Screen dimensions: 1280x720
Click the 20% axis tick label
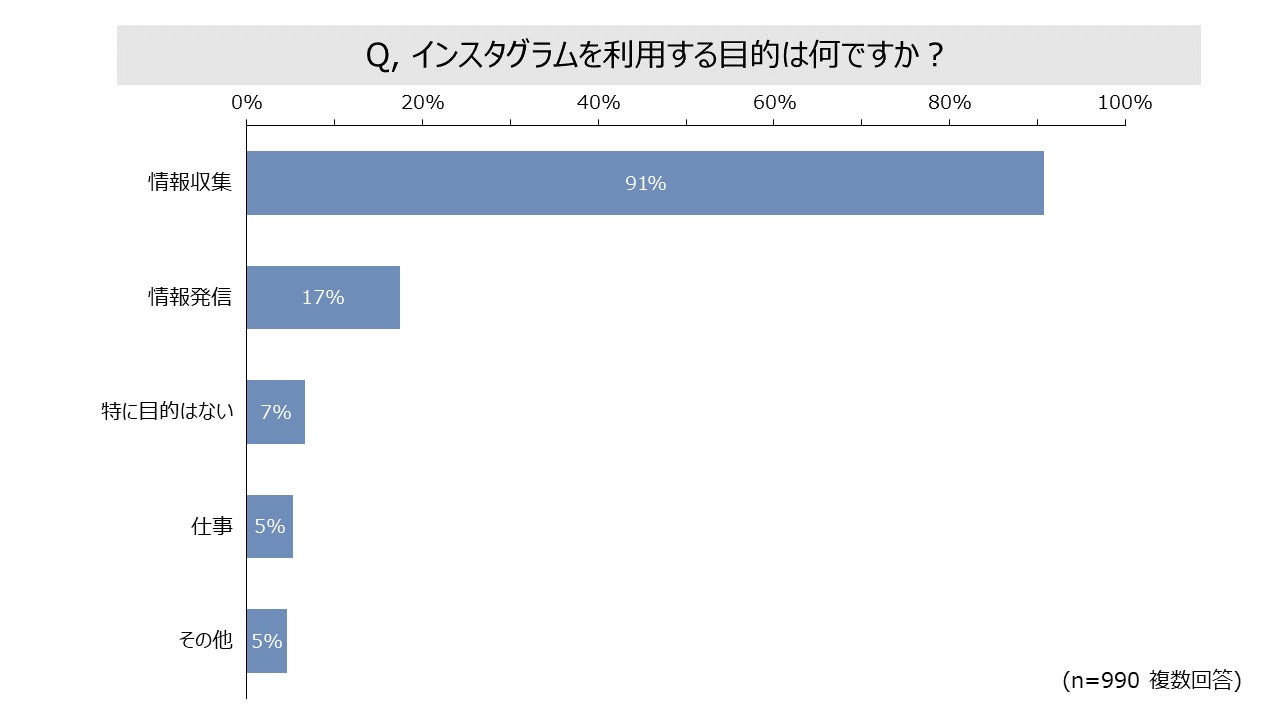[422, 102]
